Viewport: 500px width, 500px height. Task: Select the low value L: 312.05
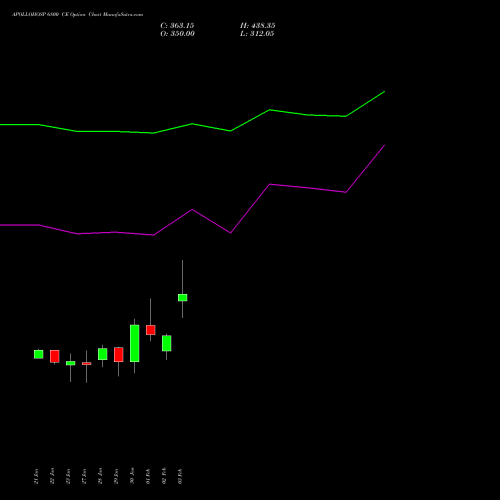[x=257, y=34]
